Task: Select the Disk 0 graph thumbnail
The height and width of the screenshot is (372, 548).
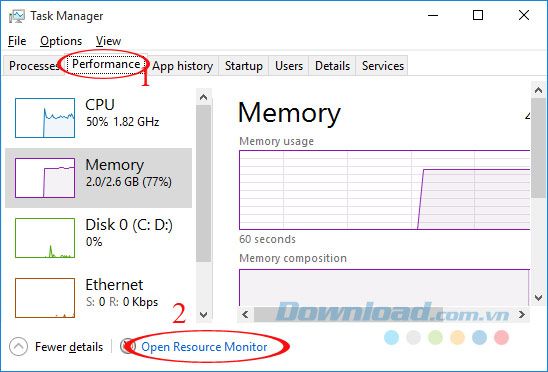Action: coord(45,238)
